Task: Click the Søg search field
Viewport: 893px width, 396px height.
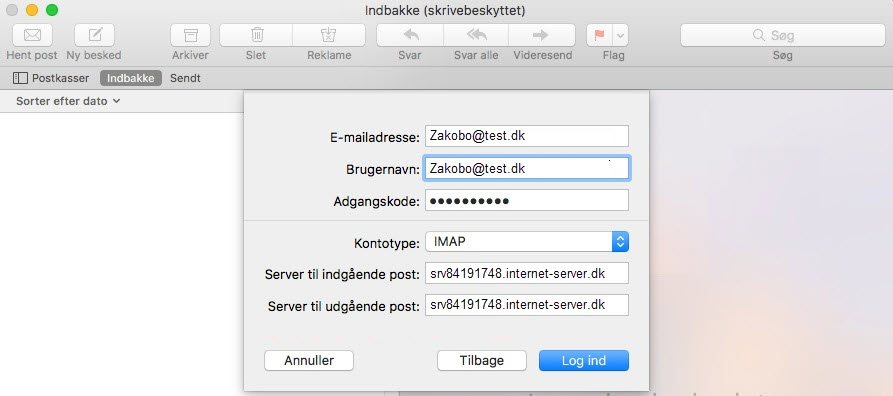Action: pos(783,35)
